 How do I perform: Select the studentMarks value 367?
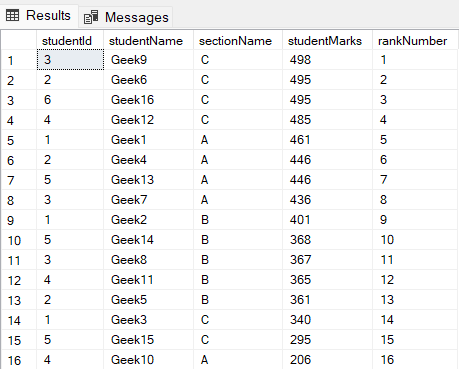(327, 260)
